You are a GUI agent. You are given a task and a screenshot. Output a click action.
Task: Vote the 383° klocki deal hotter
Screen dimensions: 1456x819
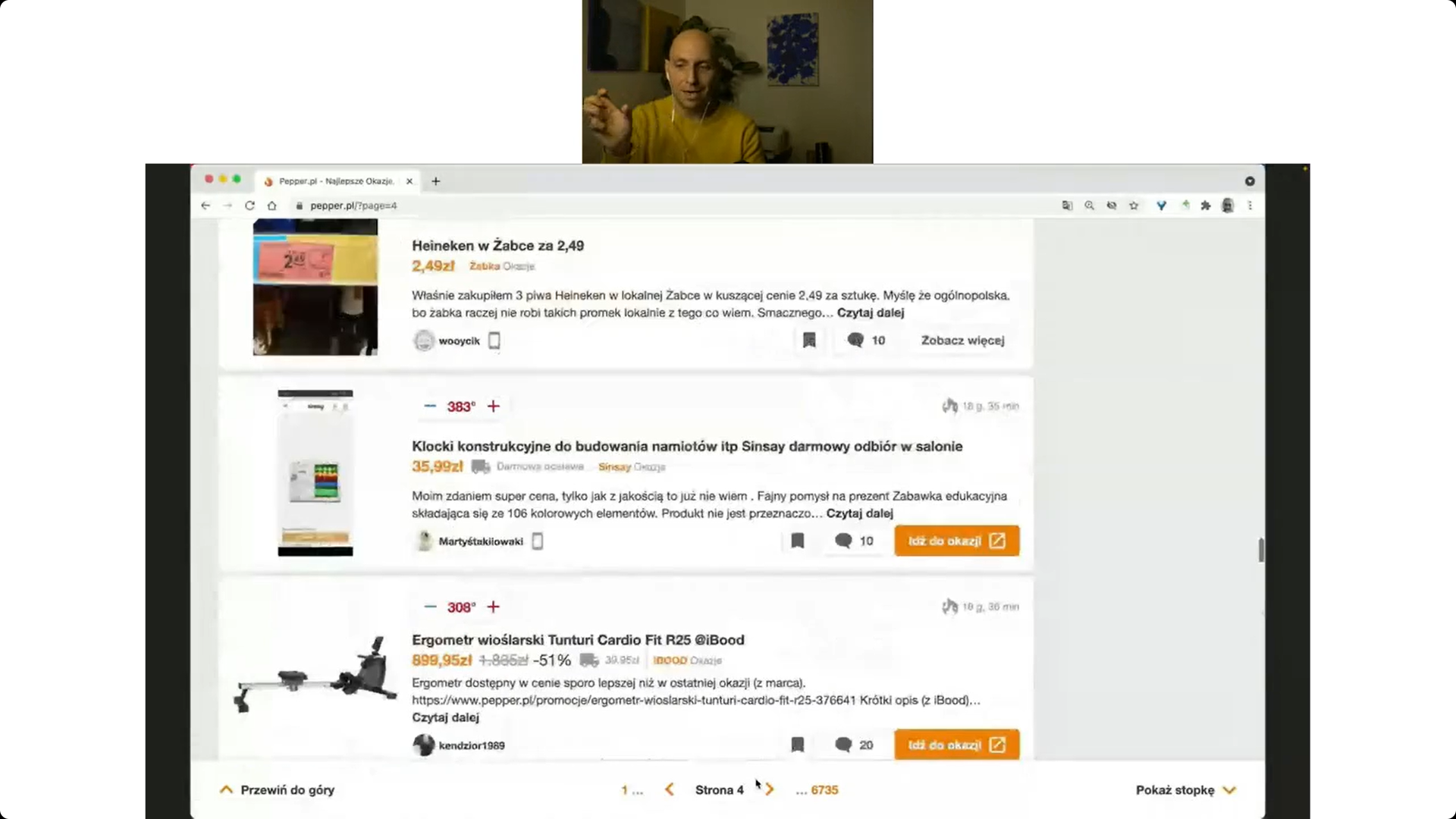coord(494,406)
